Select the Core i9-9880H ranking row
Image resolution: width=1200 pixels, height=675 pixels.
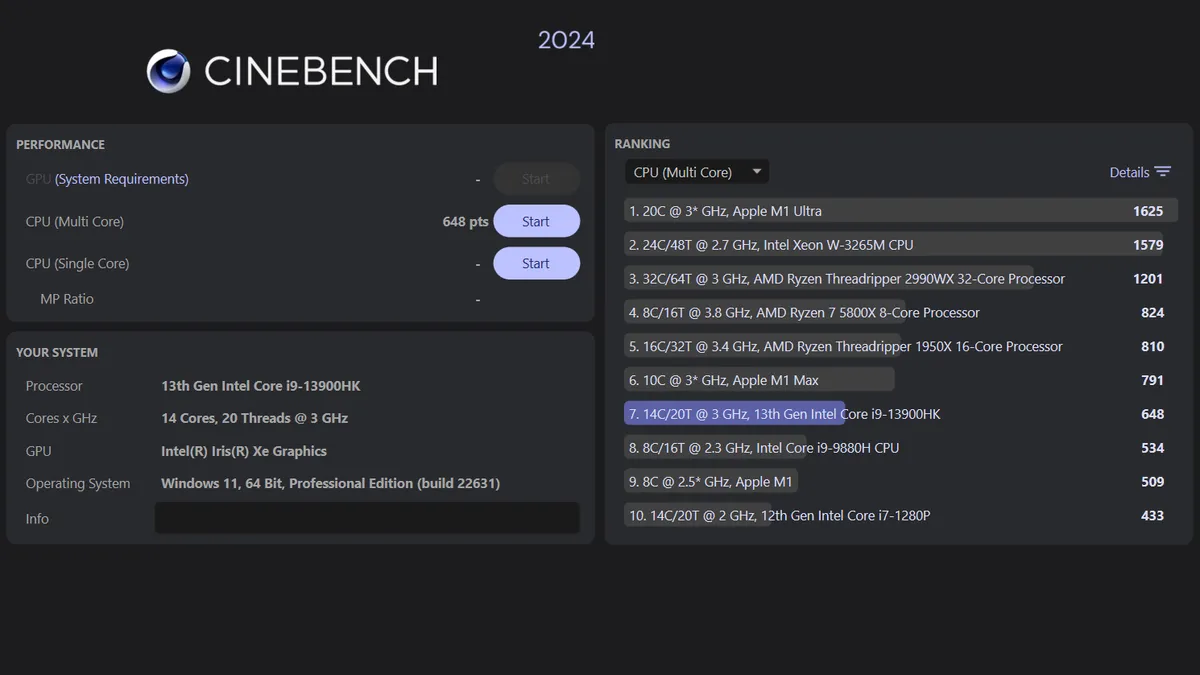764,448
